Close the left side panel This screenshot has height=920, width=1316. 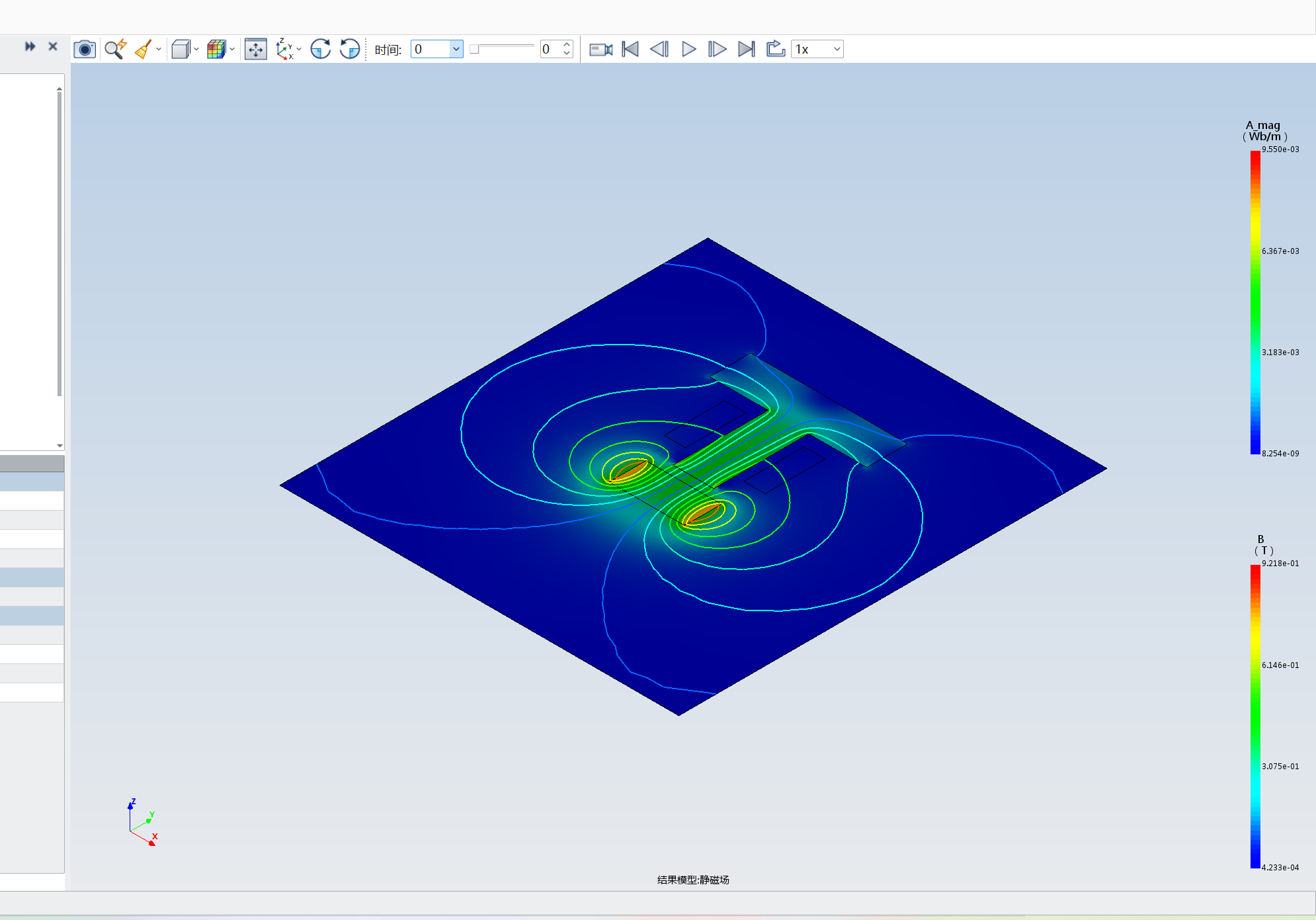pyautogui.click(x=53, y=46)
